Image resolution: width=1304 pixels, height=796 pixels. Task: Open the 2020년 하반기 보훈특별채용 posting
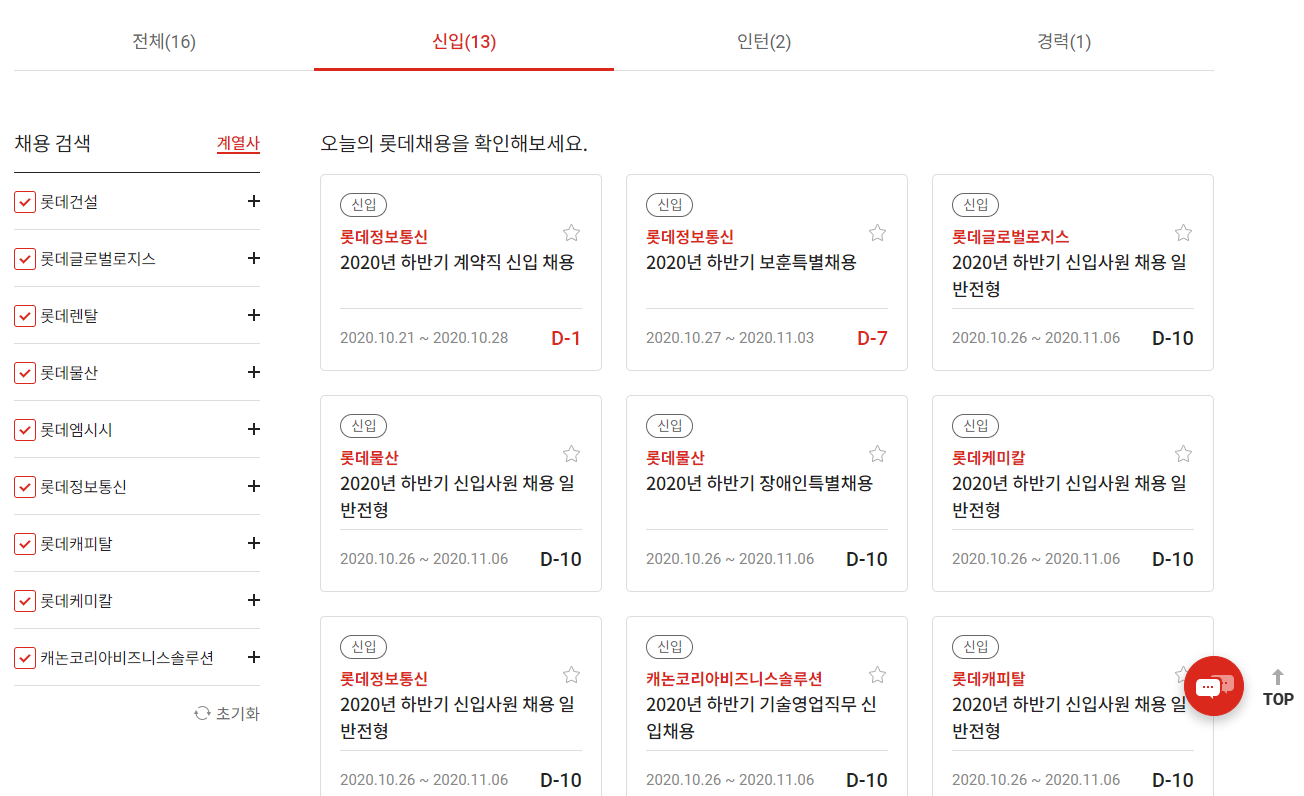tap(751, 263)
